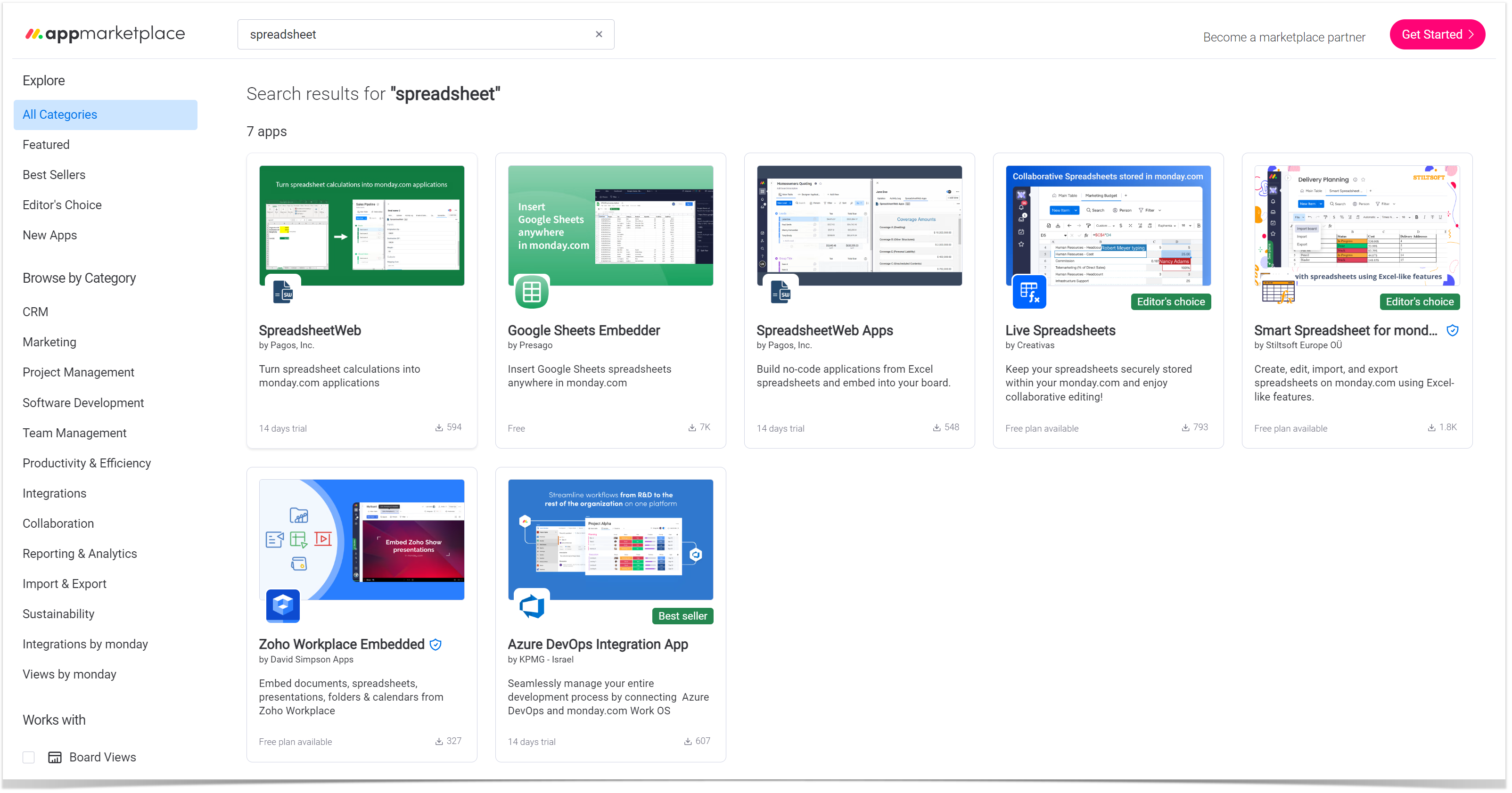Image resolution: width=1512 pixels, height=793 pixels.
Task: Click the SpreadsheetWeb app title
Action: click(310, 330)
